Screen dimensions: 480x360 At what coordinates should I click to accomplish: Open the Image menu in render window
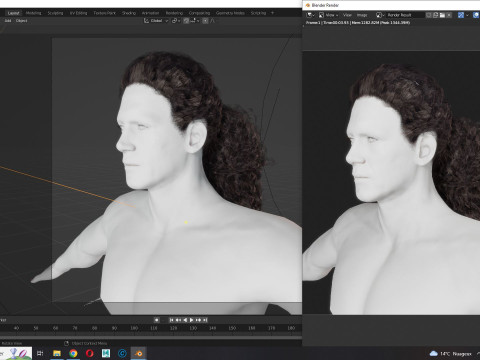point(362,15)
